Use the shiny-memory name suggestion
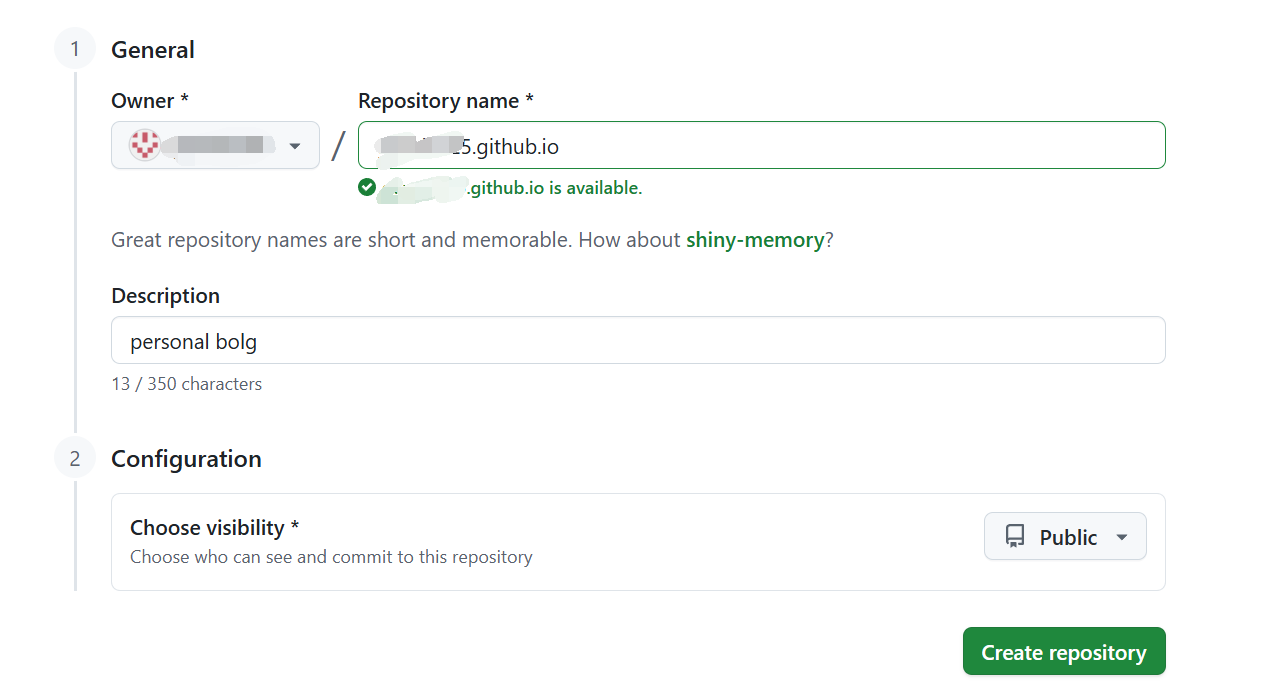 [x=755, y=240]
